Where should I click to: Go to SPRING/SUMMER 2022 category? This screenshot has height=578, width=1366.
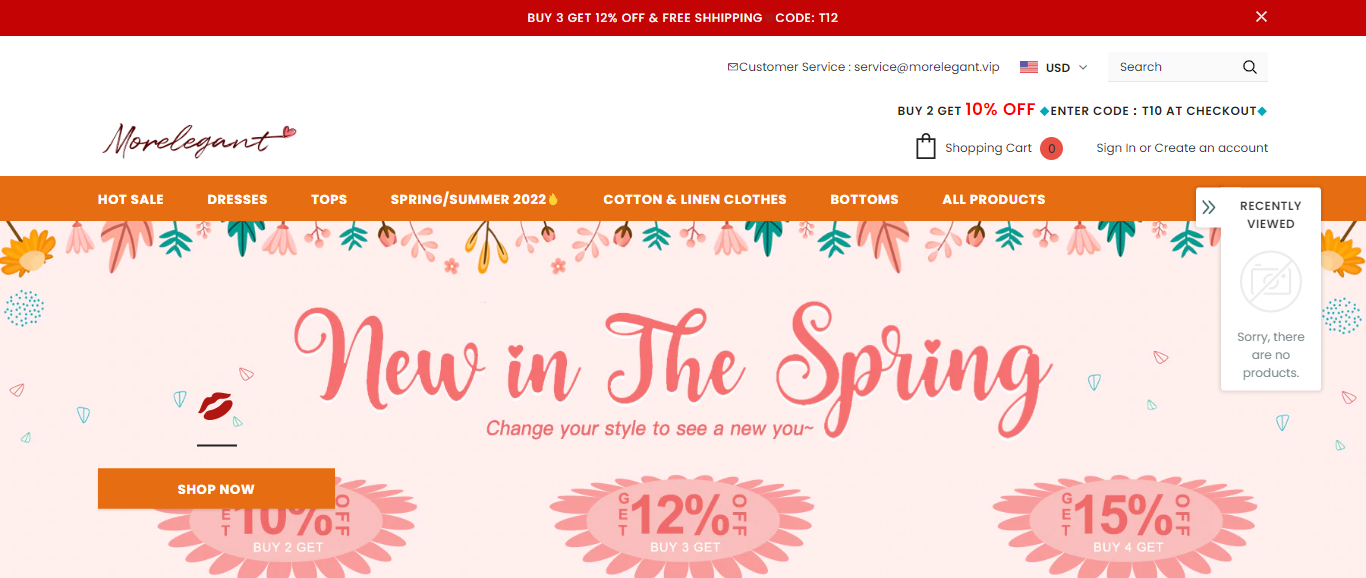coord(474,199)
